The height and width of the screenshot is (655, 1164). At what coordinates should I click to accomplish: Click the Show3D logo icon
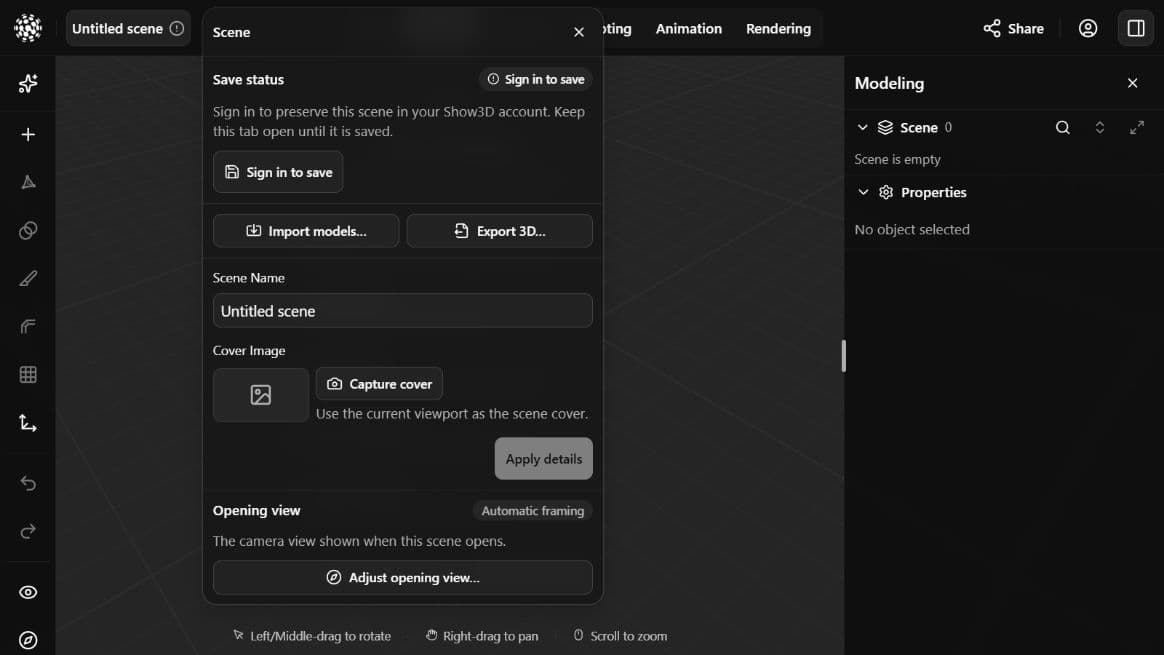point(28,28)
